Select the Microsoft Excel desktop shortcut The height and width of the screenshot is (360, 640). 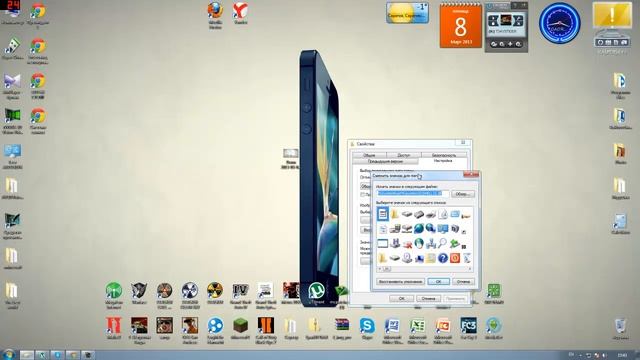tap(418, 330)
